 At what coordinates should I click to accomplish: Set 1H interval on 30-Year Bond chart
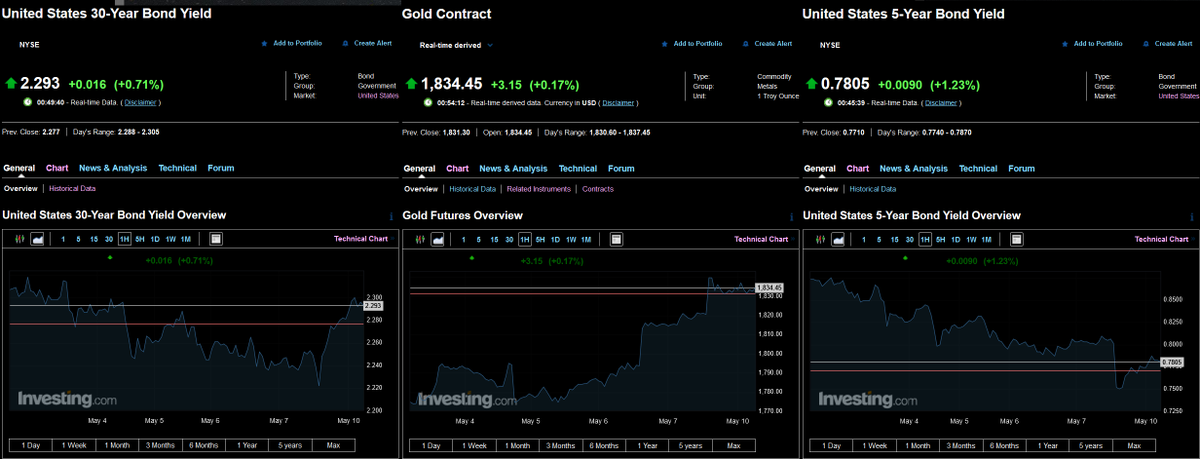[125, 239]
